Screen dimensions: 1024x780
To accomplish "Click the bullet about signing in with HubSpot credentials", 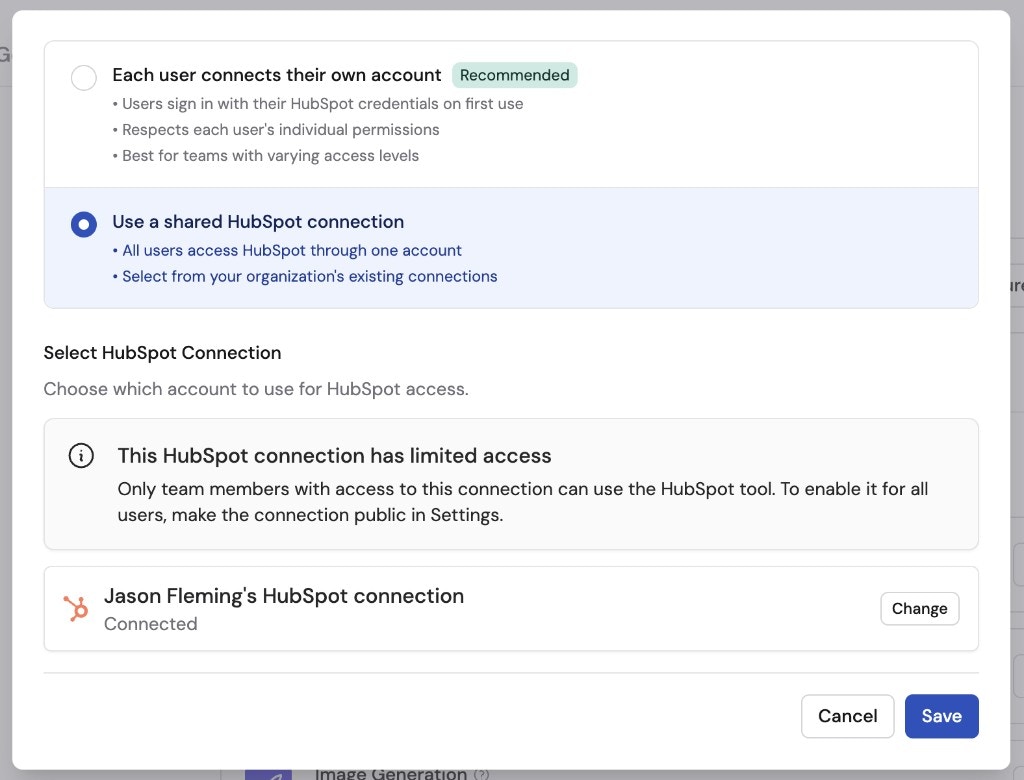I will click(318, 103).
